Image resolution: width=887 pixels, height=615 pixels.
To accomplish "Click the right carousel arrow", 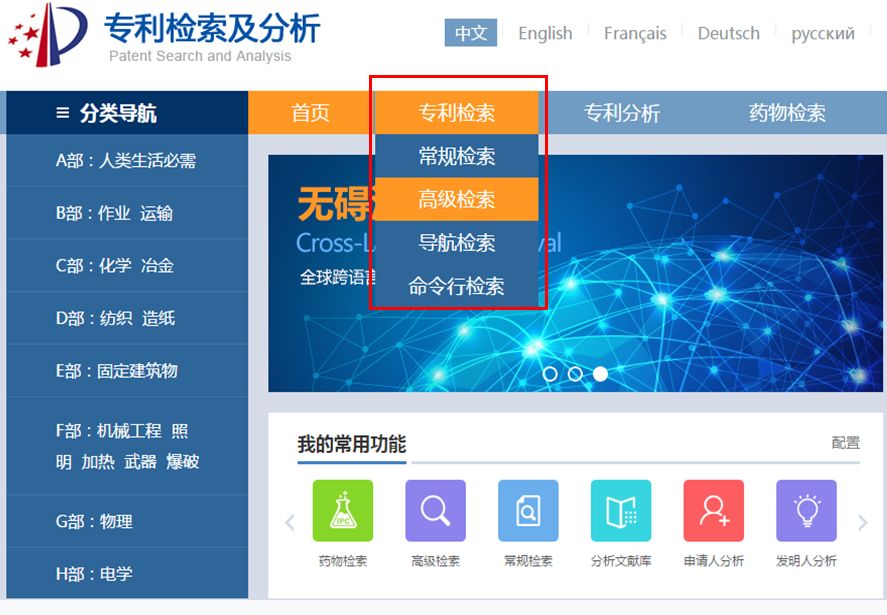I will coord(862,522).
